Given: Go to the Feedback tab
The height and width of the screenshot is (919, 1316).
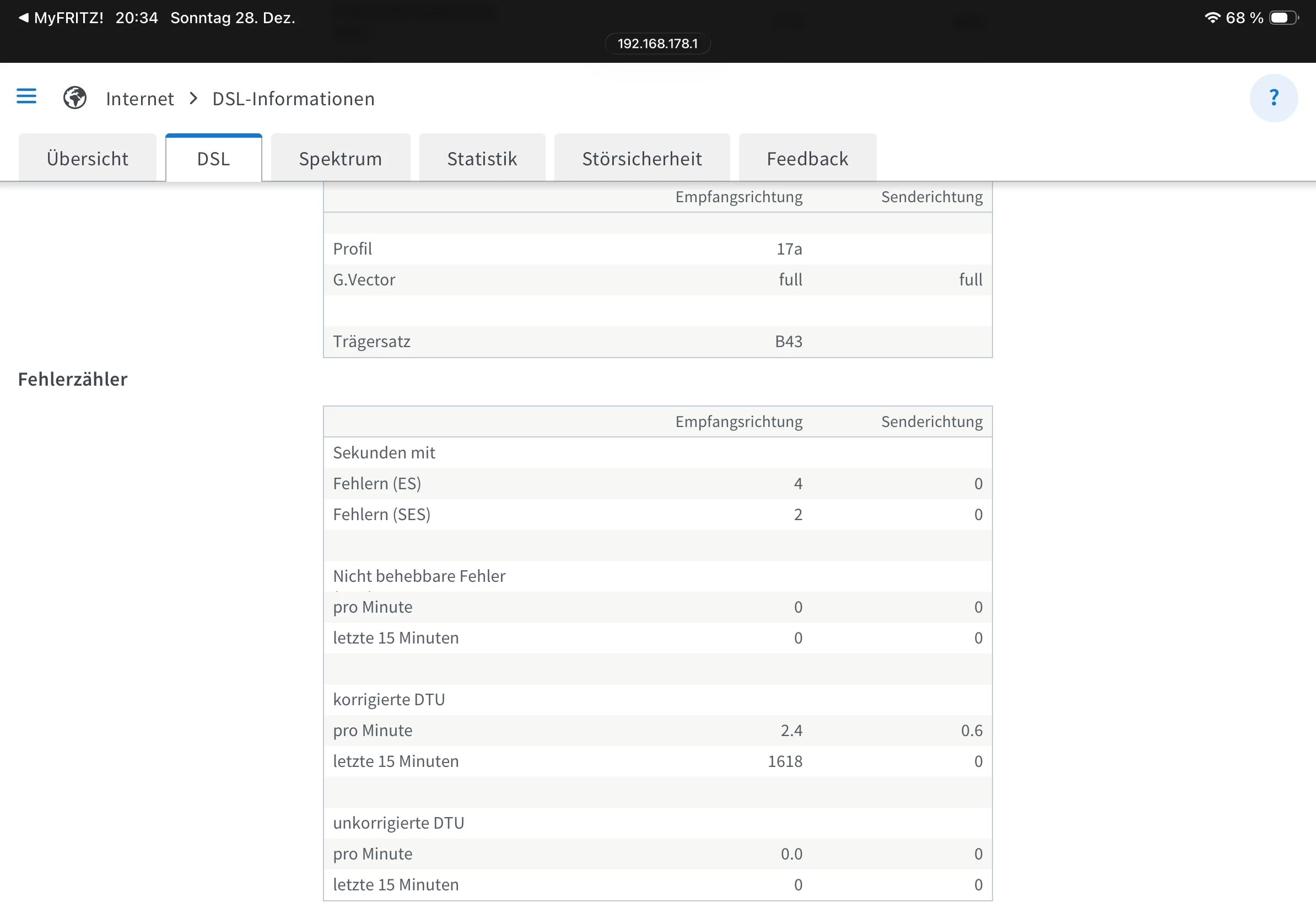Looking at the screenshot, I should pos(806,158).
